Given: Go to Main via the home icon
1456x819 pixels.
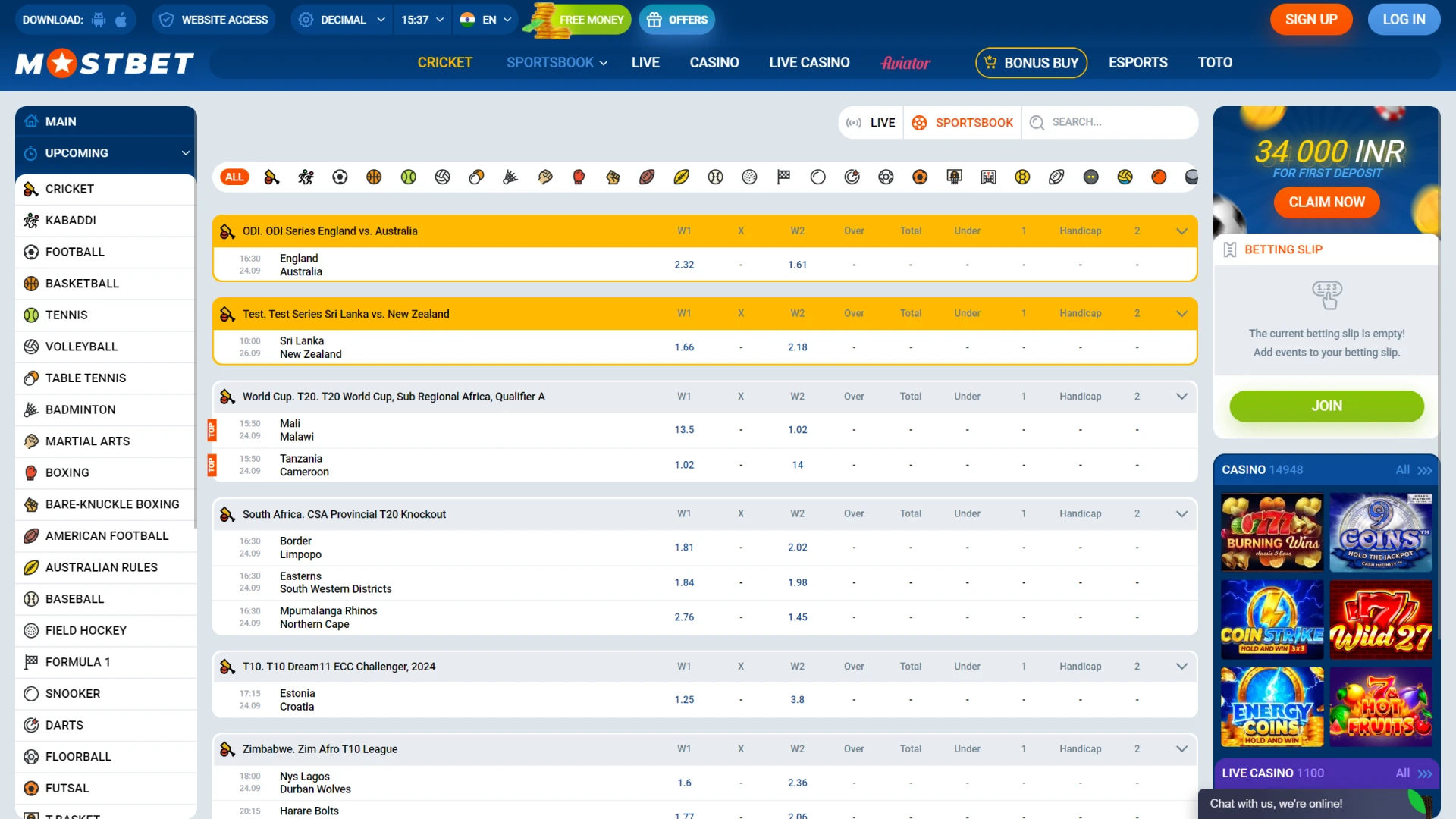Looking at the screenshot, I should coord(31,121).
